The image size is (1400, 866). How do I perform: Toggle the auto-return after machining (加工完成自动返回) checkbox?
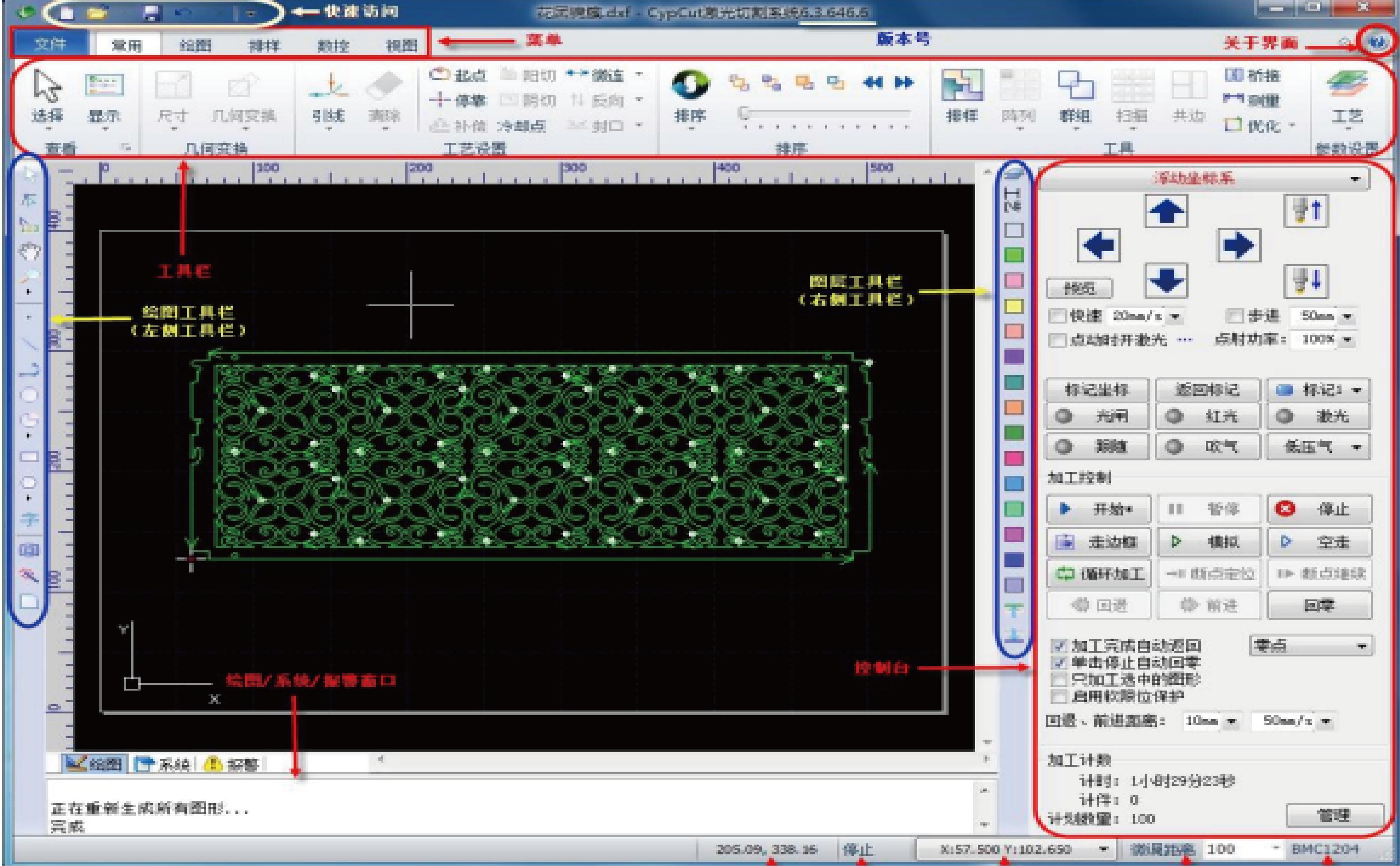click(x=1059, y=646)
